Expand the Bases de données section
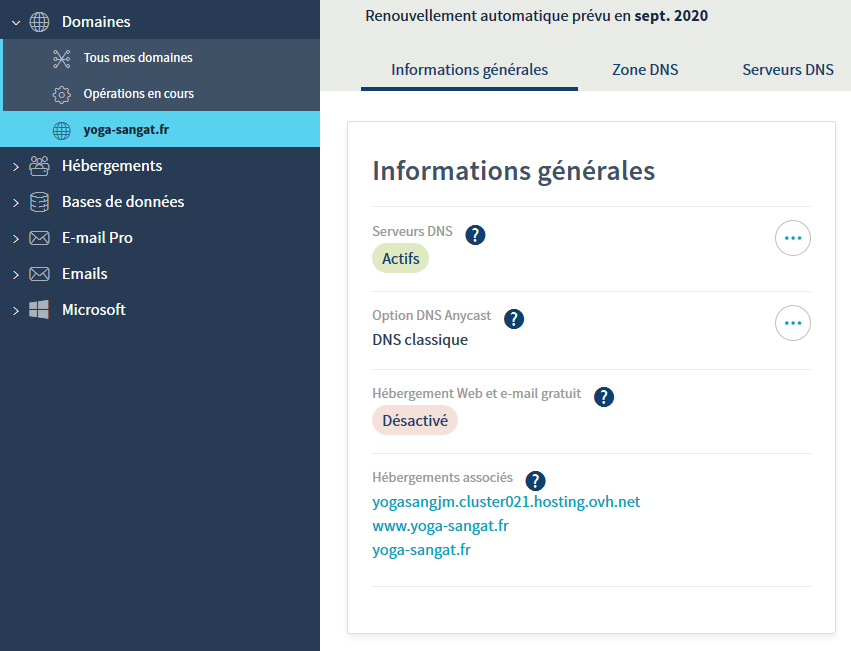851x651 pixels. pyautogui.click(x=15, y=202)
